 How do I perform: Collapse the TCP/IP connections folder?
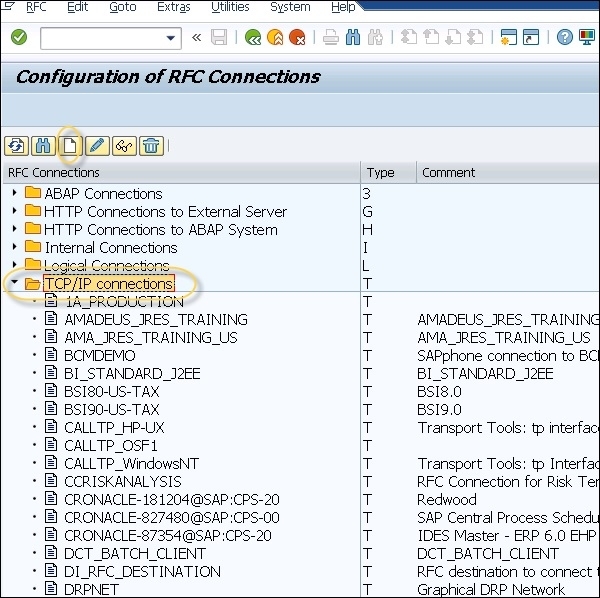tap(15, 282)
